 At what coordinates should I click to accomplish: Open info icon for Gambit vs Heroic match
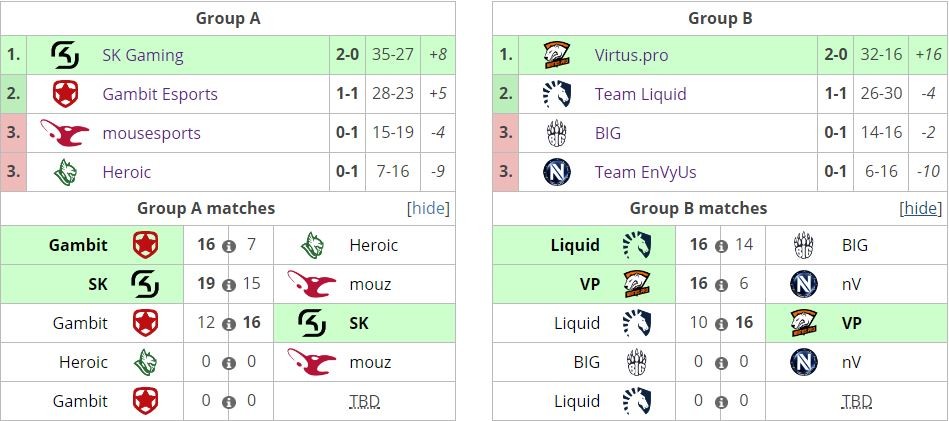pos(229,247)
